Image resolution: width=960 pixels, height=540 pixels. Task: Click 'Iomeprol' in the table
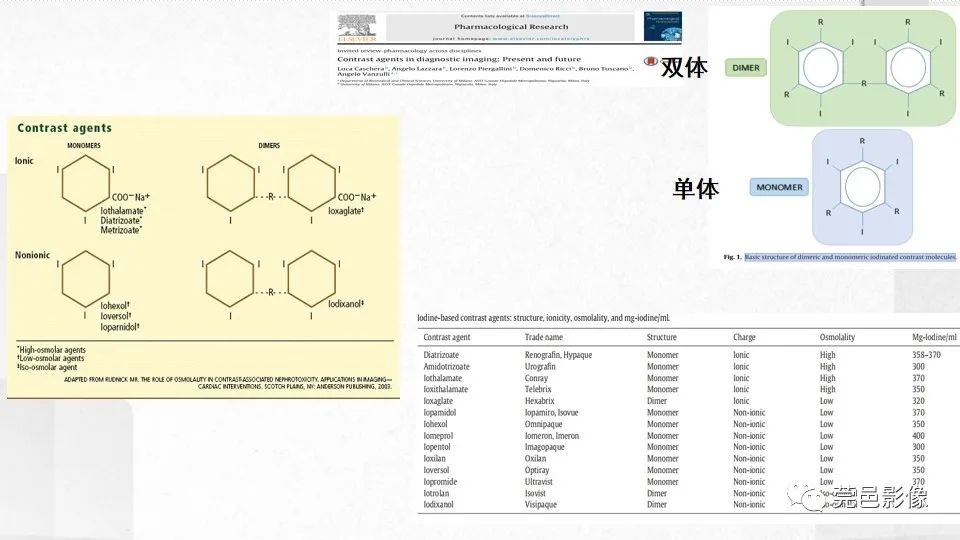[438, 436]
